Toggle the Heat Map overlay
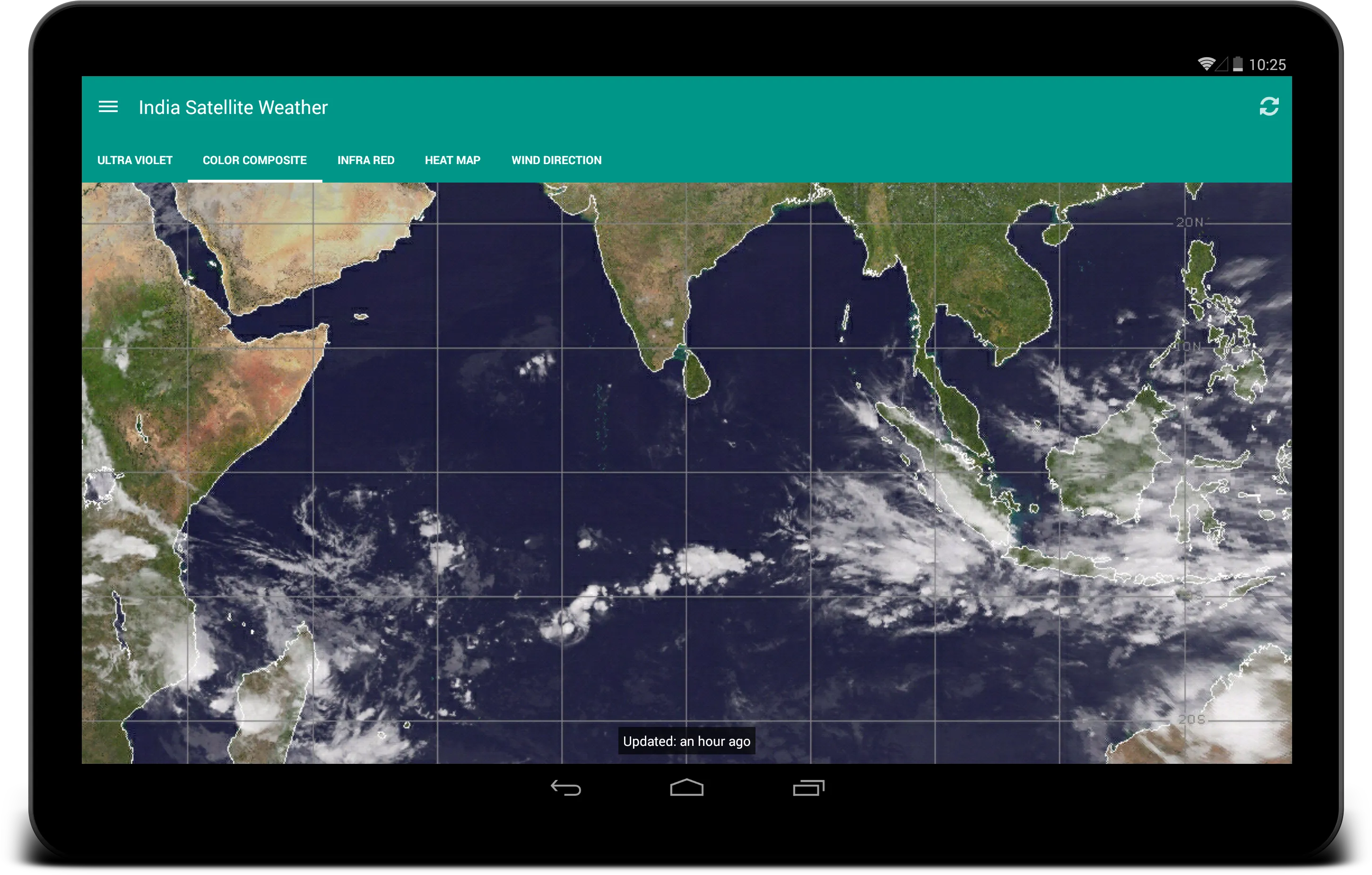Image resolution: width=1372 pixels, height=875 pixels. coord(452,160)
